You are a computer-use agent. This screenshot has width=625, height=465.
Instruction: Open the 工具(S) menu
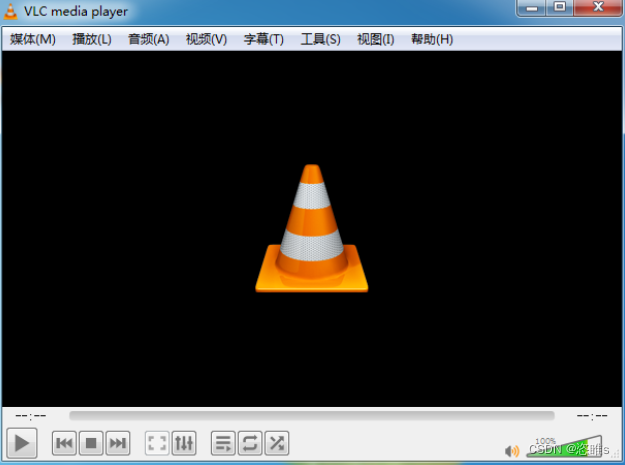click(320, 39)
